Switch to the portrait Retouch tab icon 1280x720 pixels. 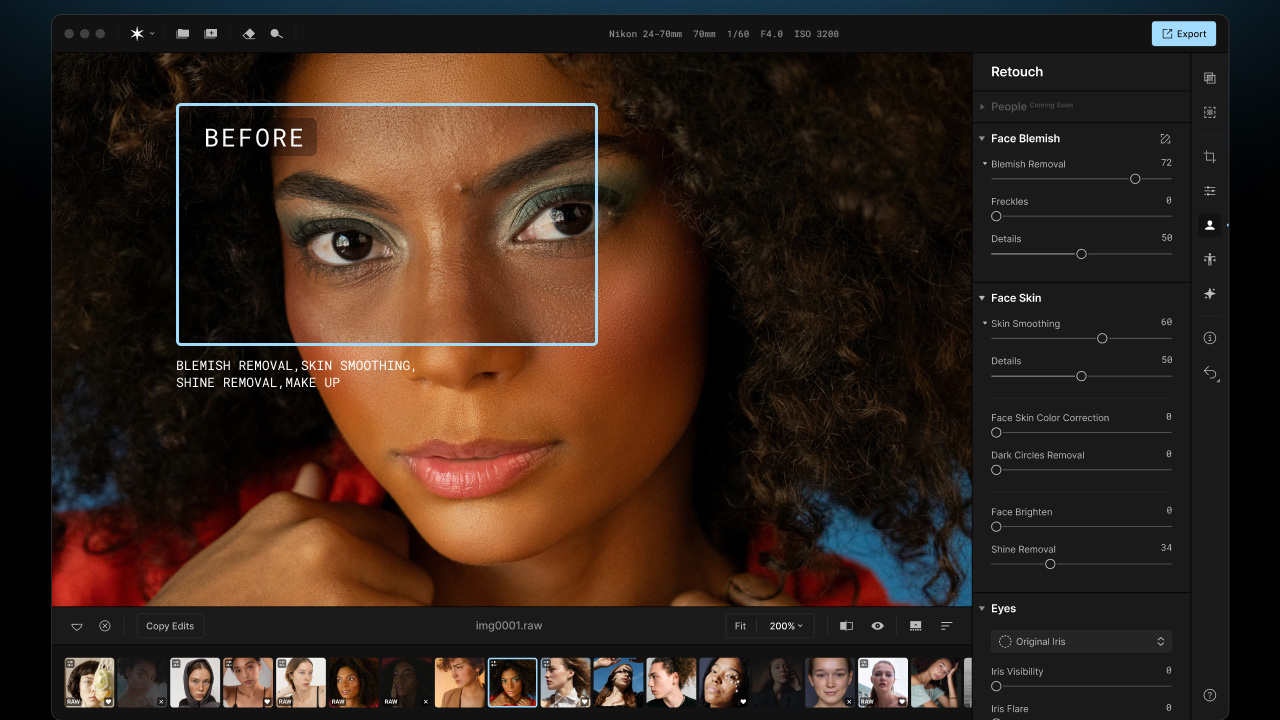(1209, 225)
